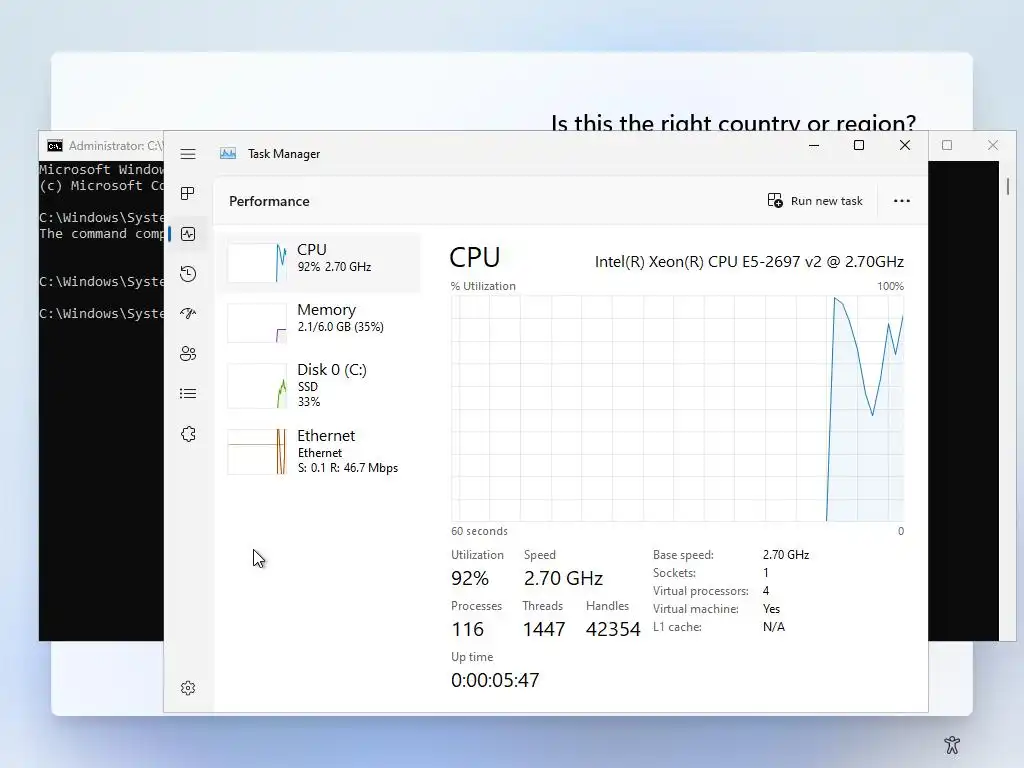Open Startup apps page in sidebar
This screenshot has width=1024, height=768.
[188, 313]
